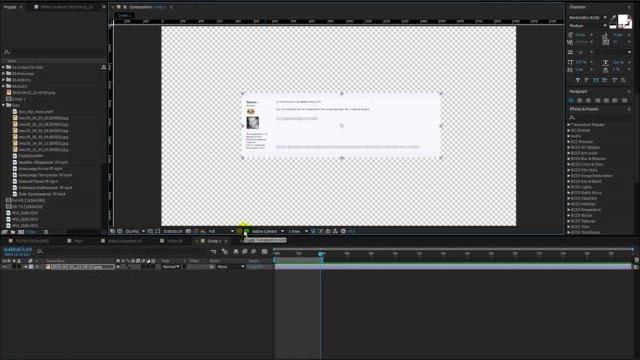Expand BCC Color & Tone category

pos(569,164)
